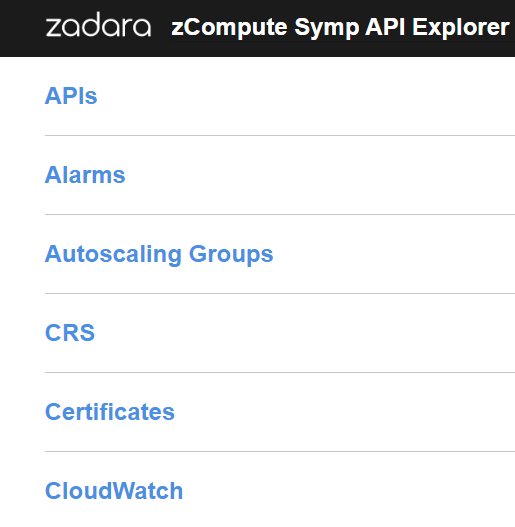
Task: Go to the Zadara home via the logo
Action: [x=98, y=24]
